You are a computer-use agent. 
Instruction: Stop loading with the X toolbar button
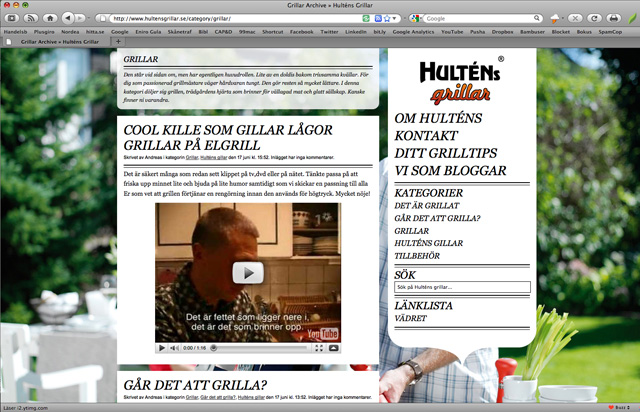pos(575,18)
